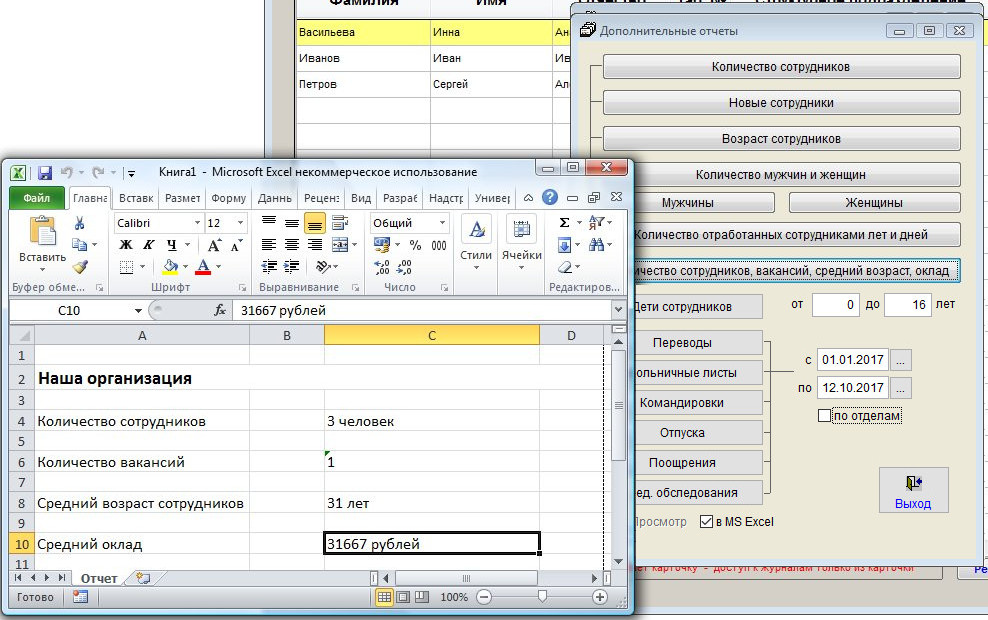Screen dimensions: 988x620
Task: Apply italic formatting with К icon
Action: click(x=147, y=245)
